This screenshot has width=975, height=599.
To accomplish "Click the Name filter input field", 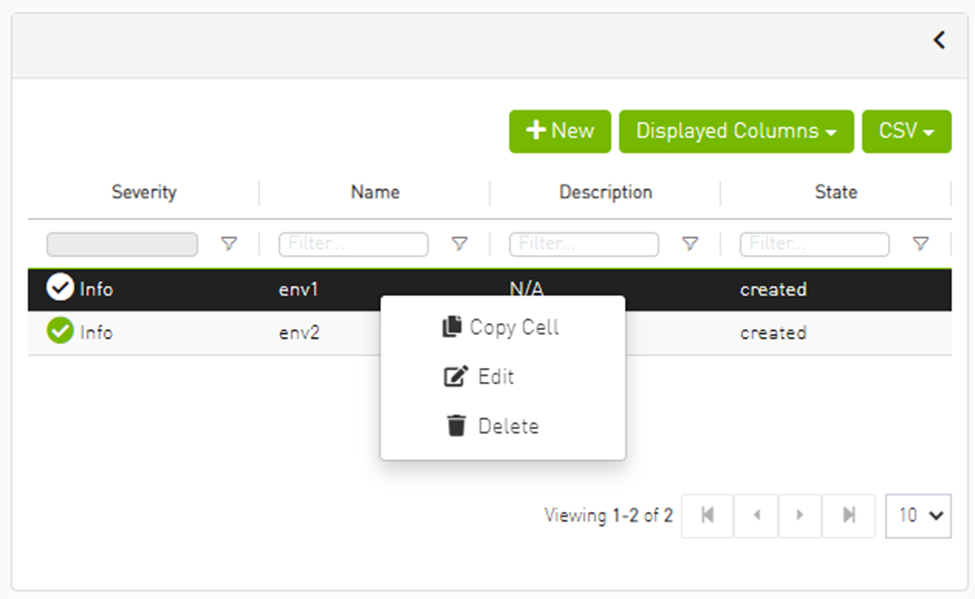I will (353, 244).
